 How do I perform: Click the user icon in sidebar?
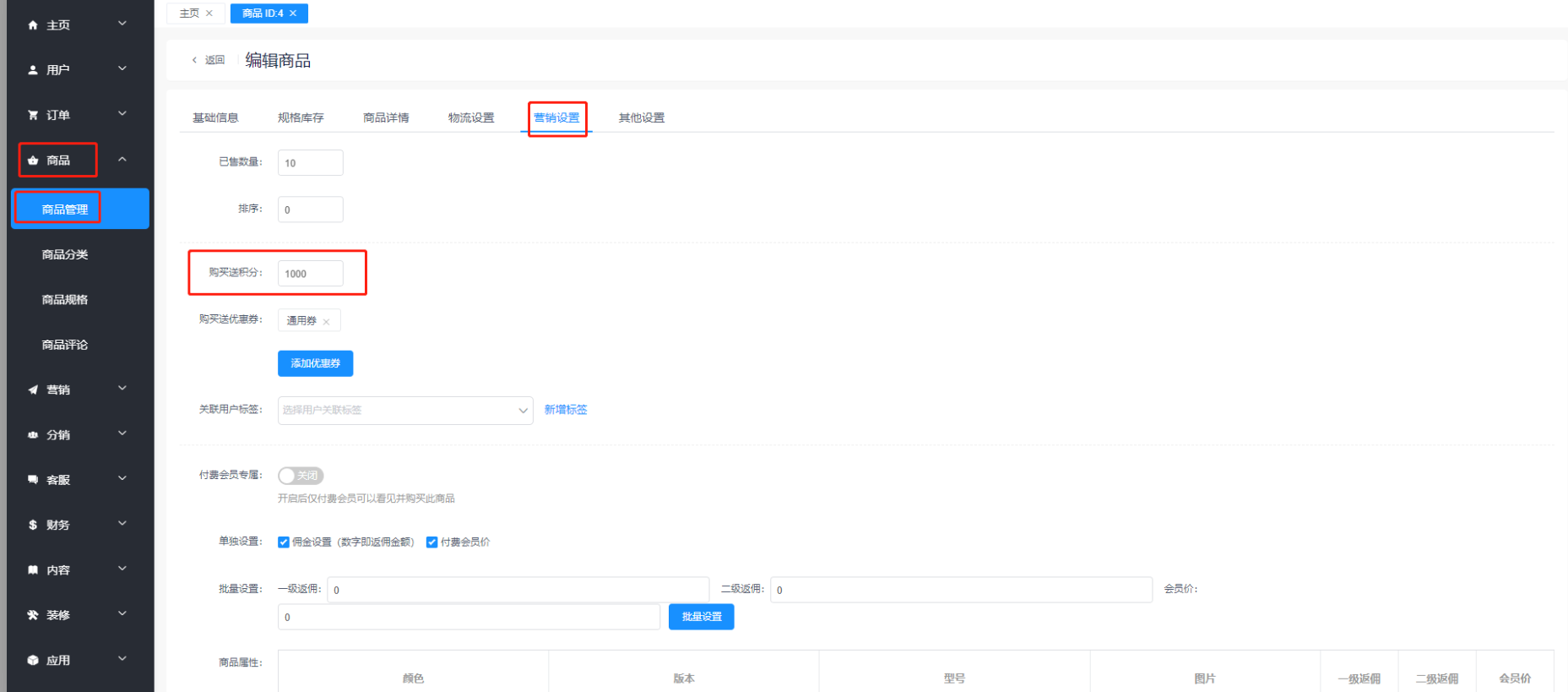tap(33, 70)
